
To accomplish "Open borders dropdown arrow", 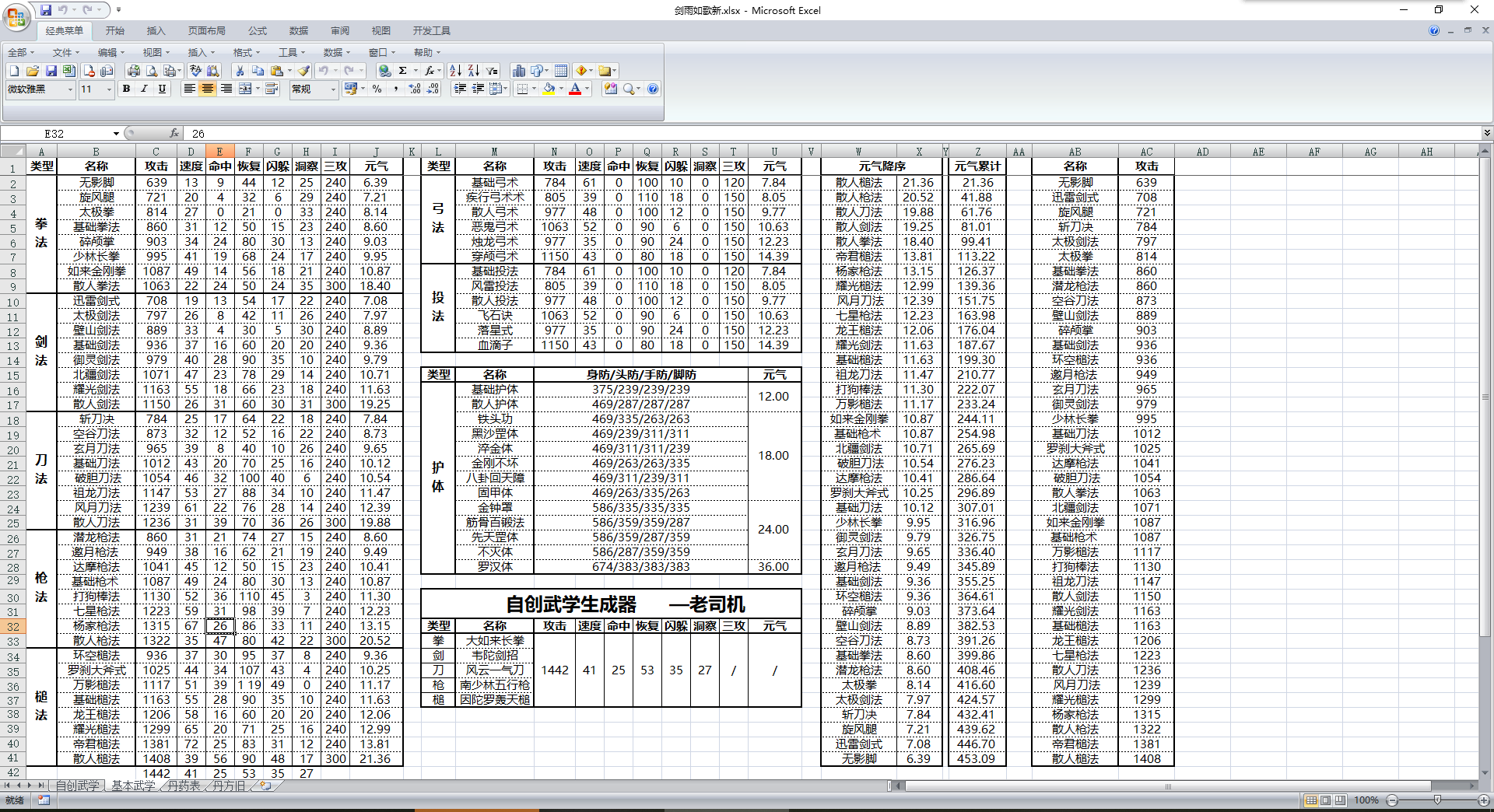I will [x=534, y=89].
